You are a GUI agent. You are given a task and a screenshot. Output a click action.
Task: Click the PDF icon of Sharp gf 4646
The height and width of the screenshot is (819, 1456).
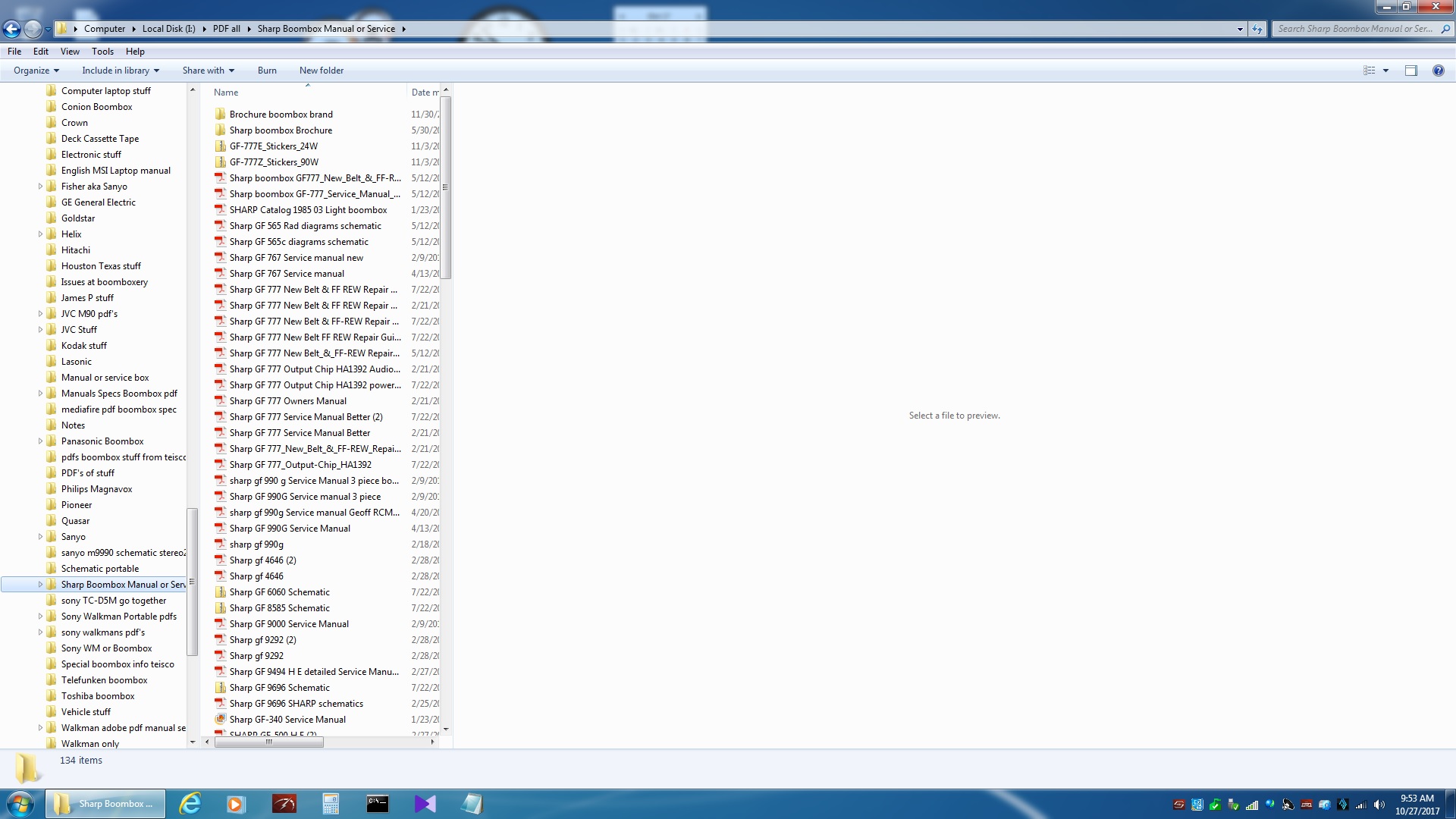coord(221,576)
